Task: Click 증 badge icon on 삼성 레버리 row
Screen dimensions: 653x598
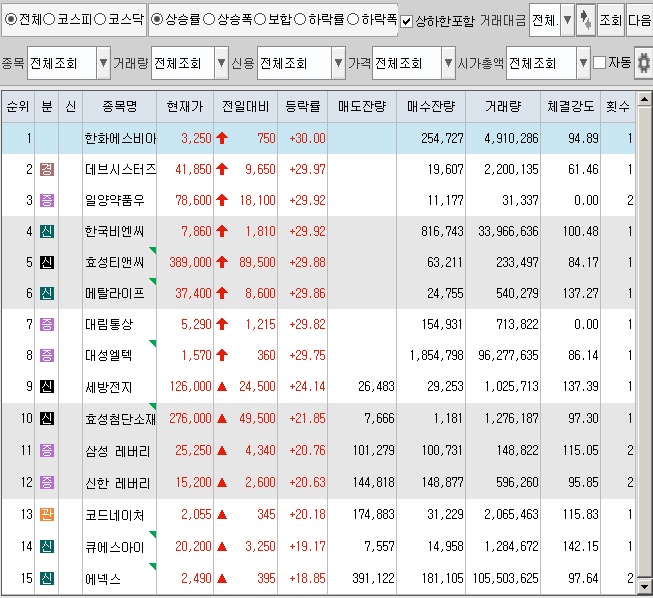Action: pos(47,450)
